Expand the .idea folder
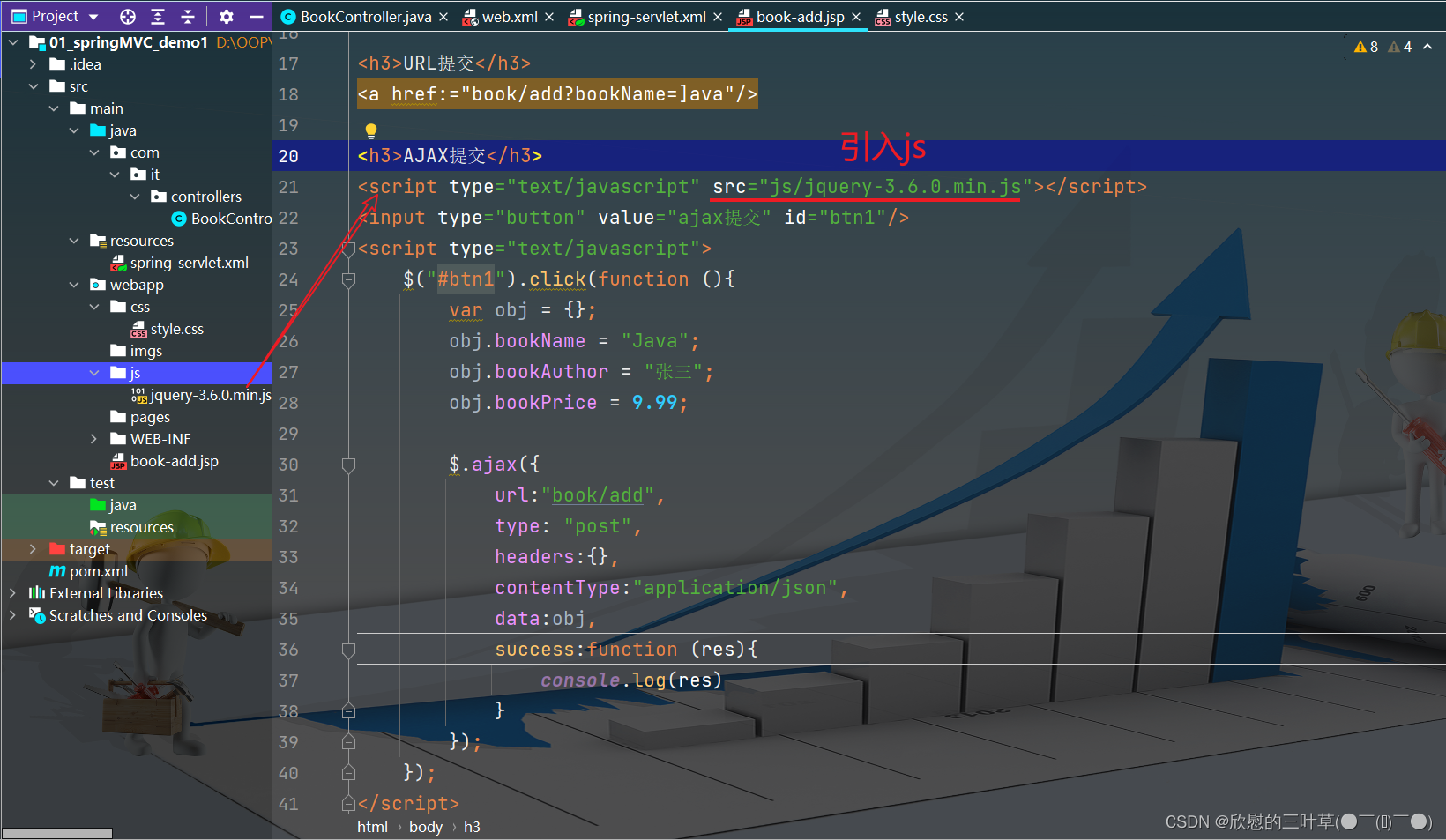Viewport: 1446px width, 840px height. point(33,64)
